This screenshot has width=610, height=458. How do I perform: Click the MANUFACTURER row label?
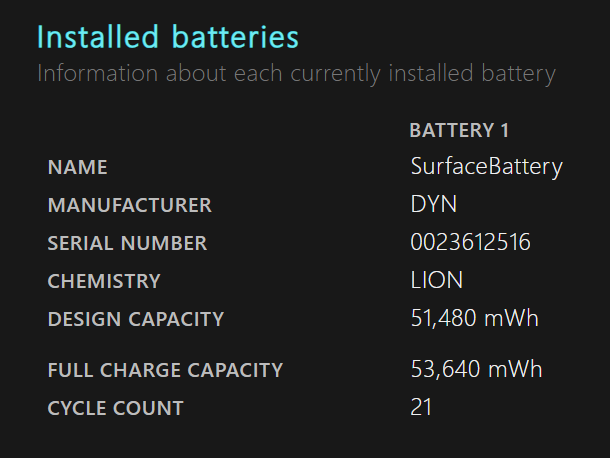point(130,205)
